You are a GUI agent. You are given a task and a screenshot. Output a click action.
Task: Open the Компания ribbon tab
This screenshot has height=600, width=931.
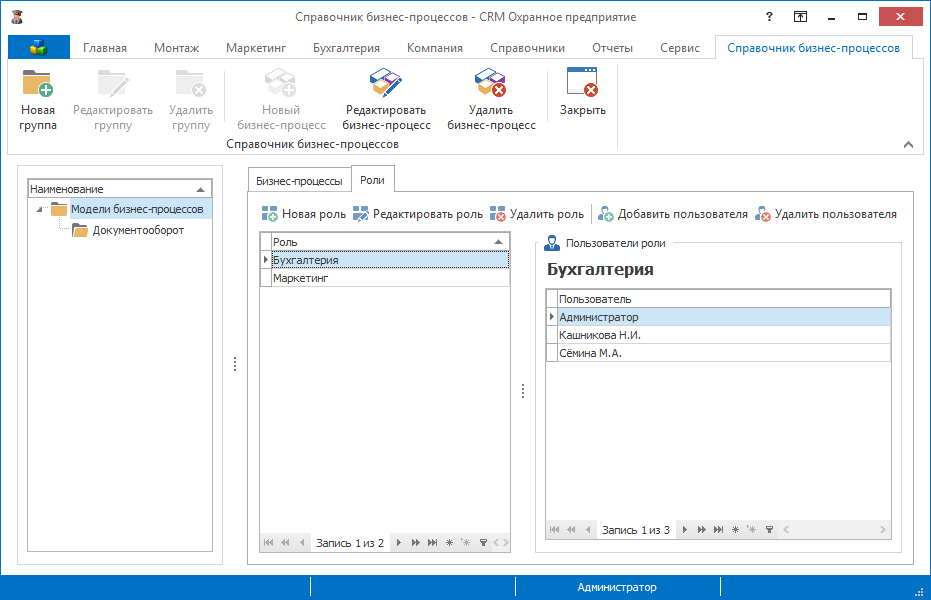pyautogui.click(x=435, y=48)
